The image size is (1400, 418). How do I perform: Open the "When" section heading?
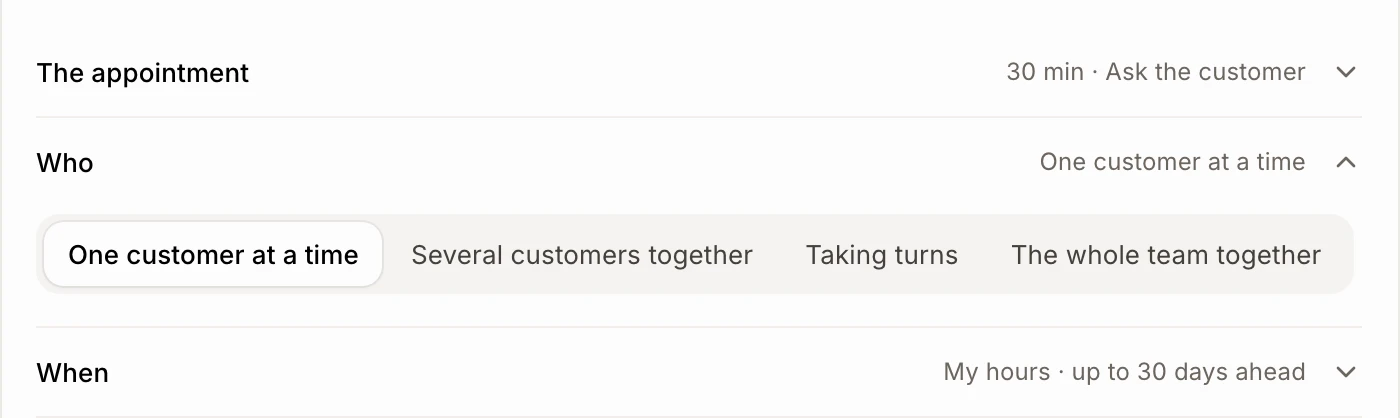click(x=73, y=373)
